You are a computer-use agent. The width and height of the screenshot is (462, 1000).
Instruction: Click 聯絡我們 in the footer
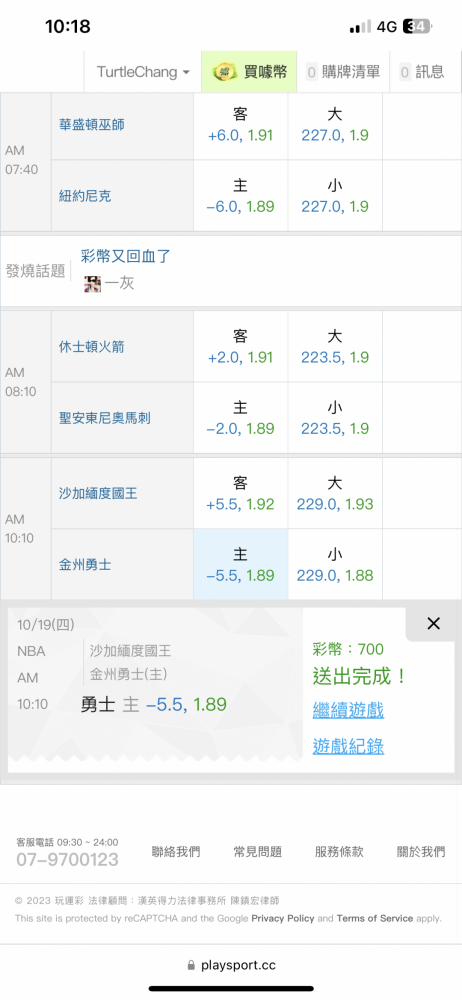point(175,851)
